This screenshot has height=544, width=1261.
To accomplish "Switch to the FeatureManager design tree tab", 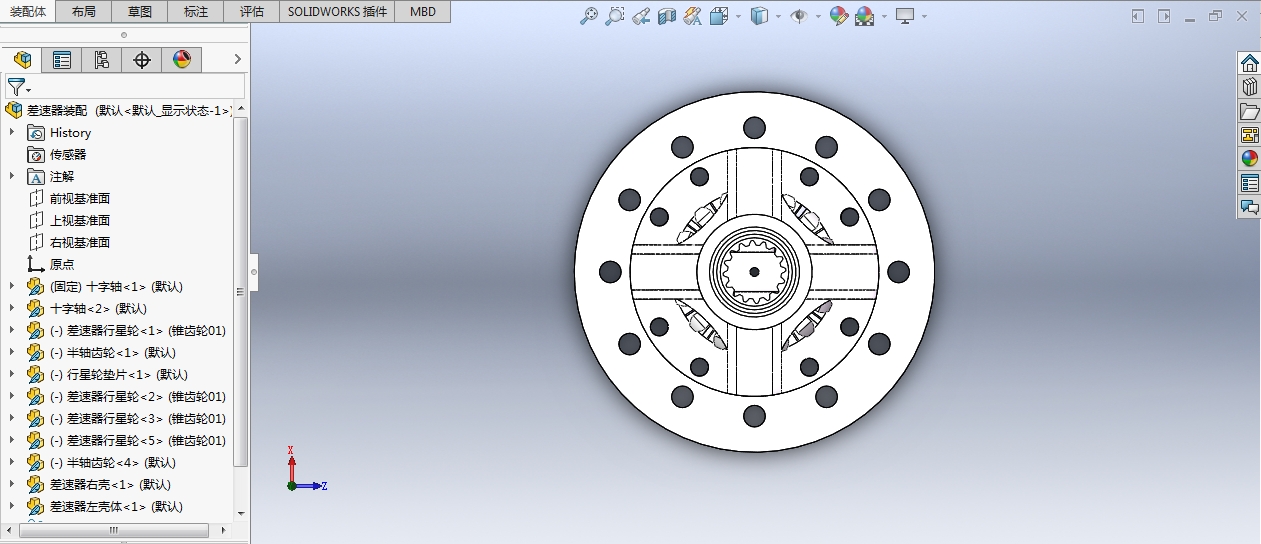I will click(22, 60).
